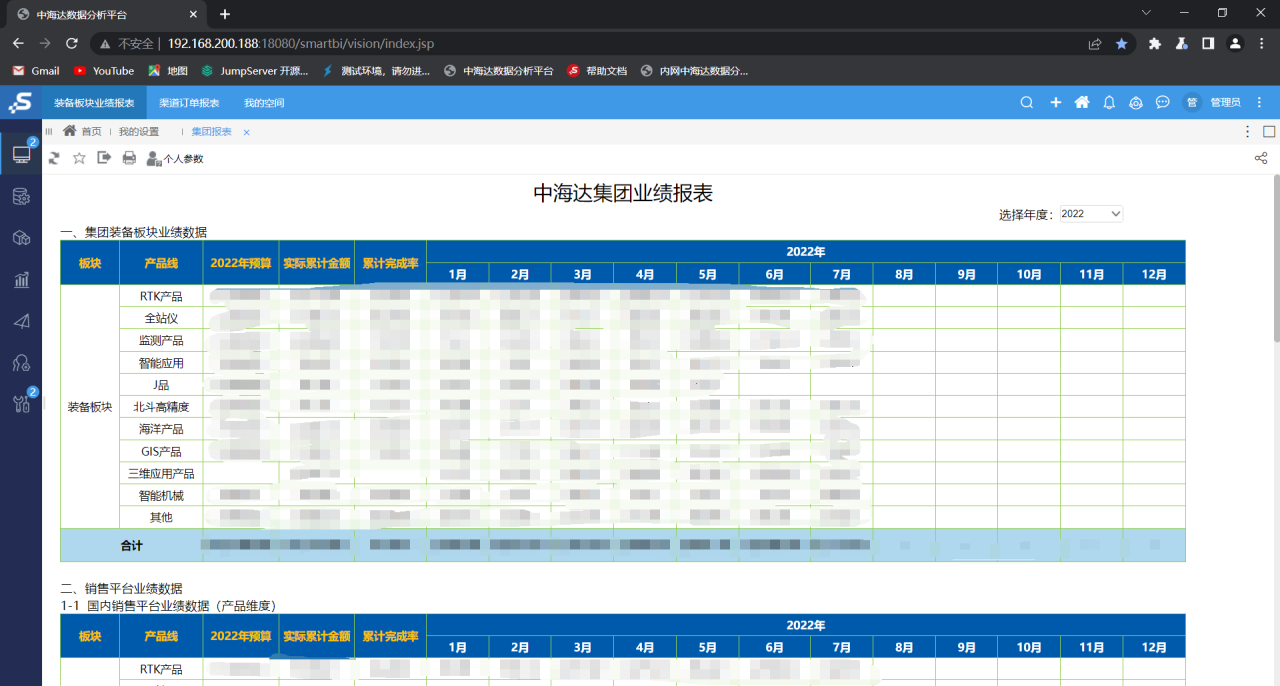Open the three-dot menu in blue header
This screenshot has width=1280, height=686.
coord(1259,102)
